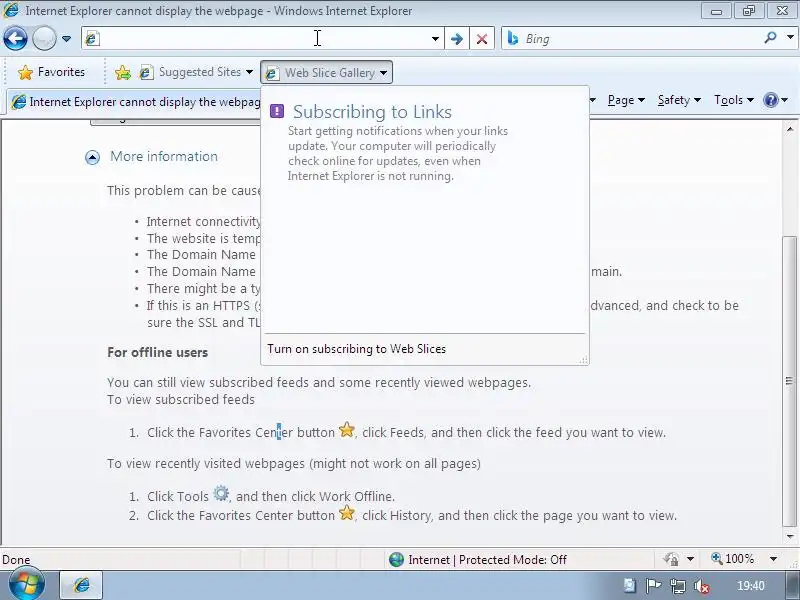Click the vertical scrollbar thumb
The height and width of the screenshot is (600, 800).
[790, 381]
